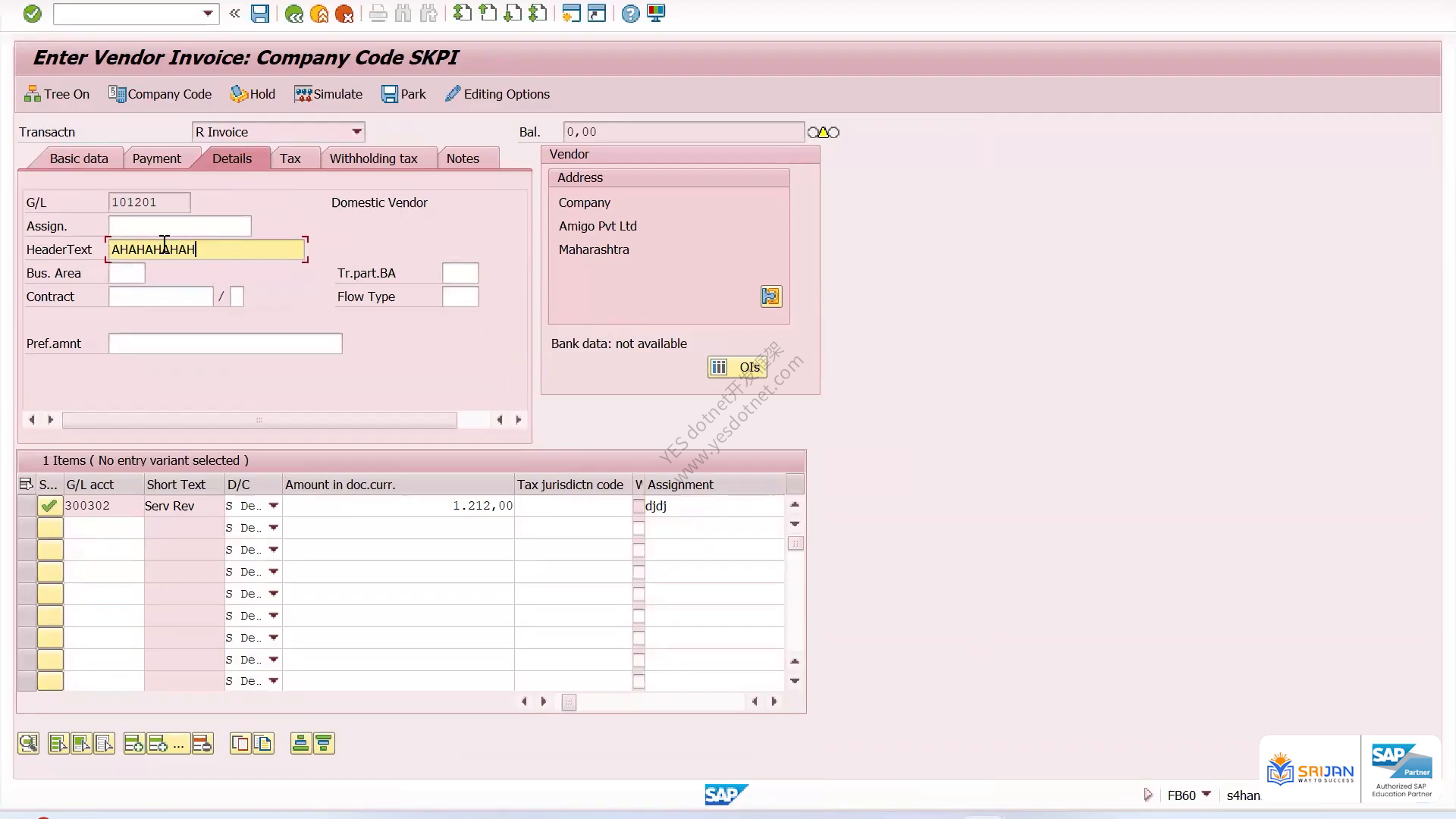Expand the D/C dropdown in first item row
Viewport: 1456px width, 819px height.
[x=274, y=506]
